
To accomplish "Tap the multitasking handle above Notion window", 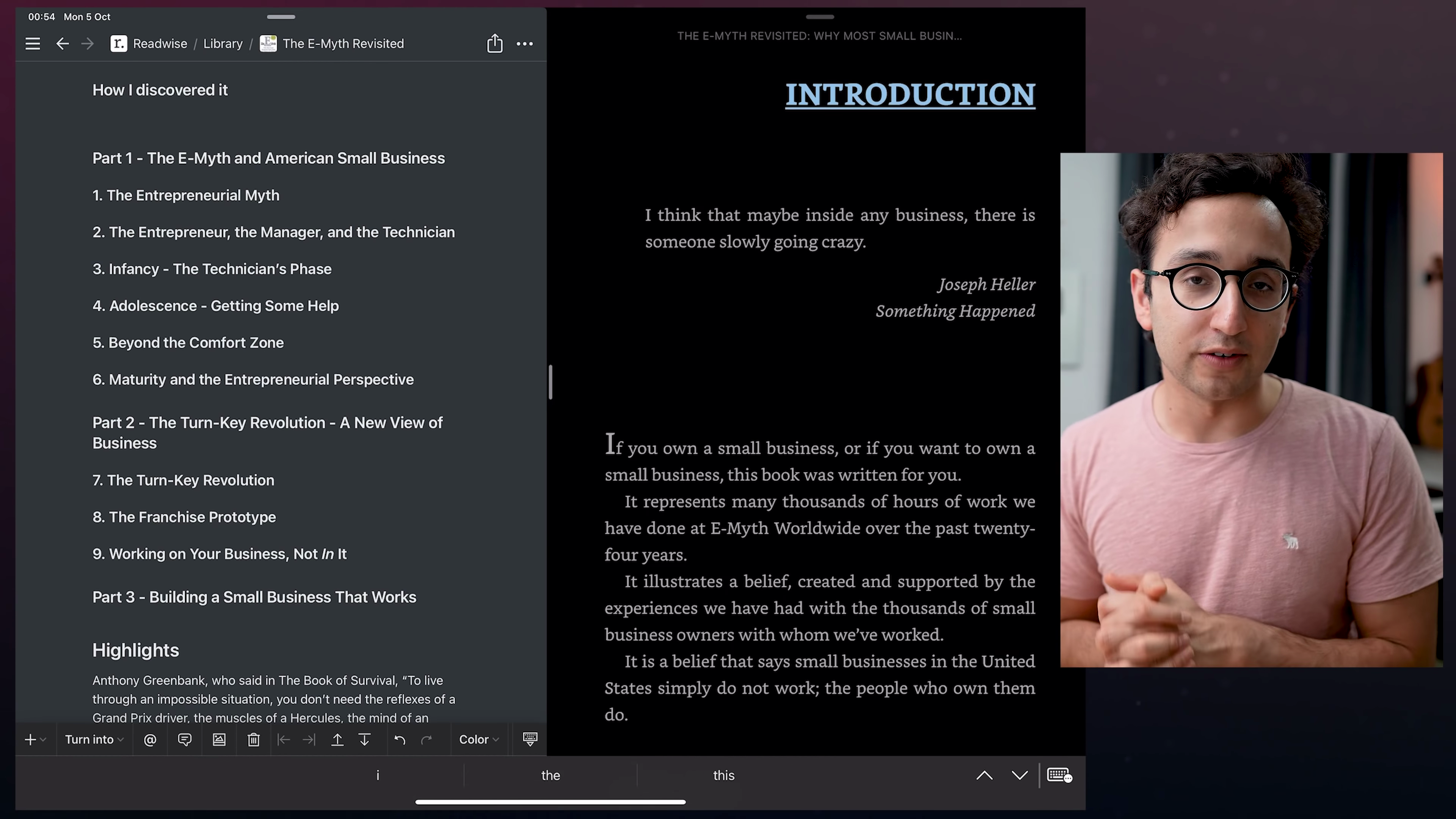I will 281,17.
